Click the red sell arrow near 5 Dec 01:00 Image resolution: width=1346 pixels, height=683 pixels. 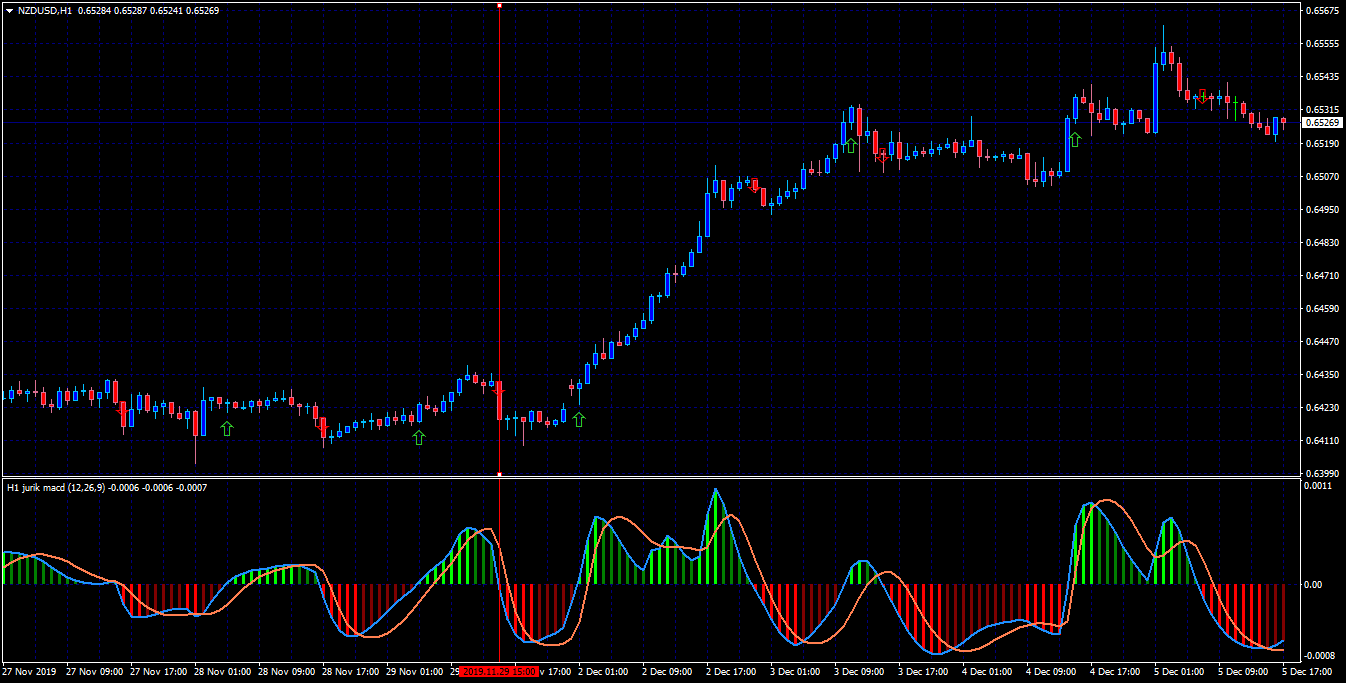tap(1203, 95)
